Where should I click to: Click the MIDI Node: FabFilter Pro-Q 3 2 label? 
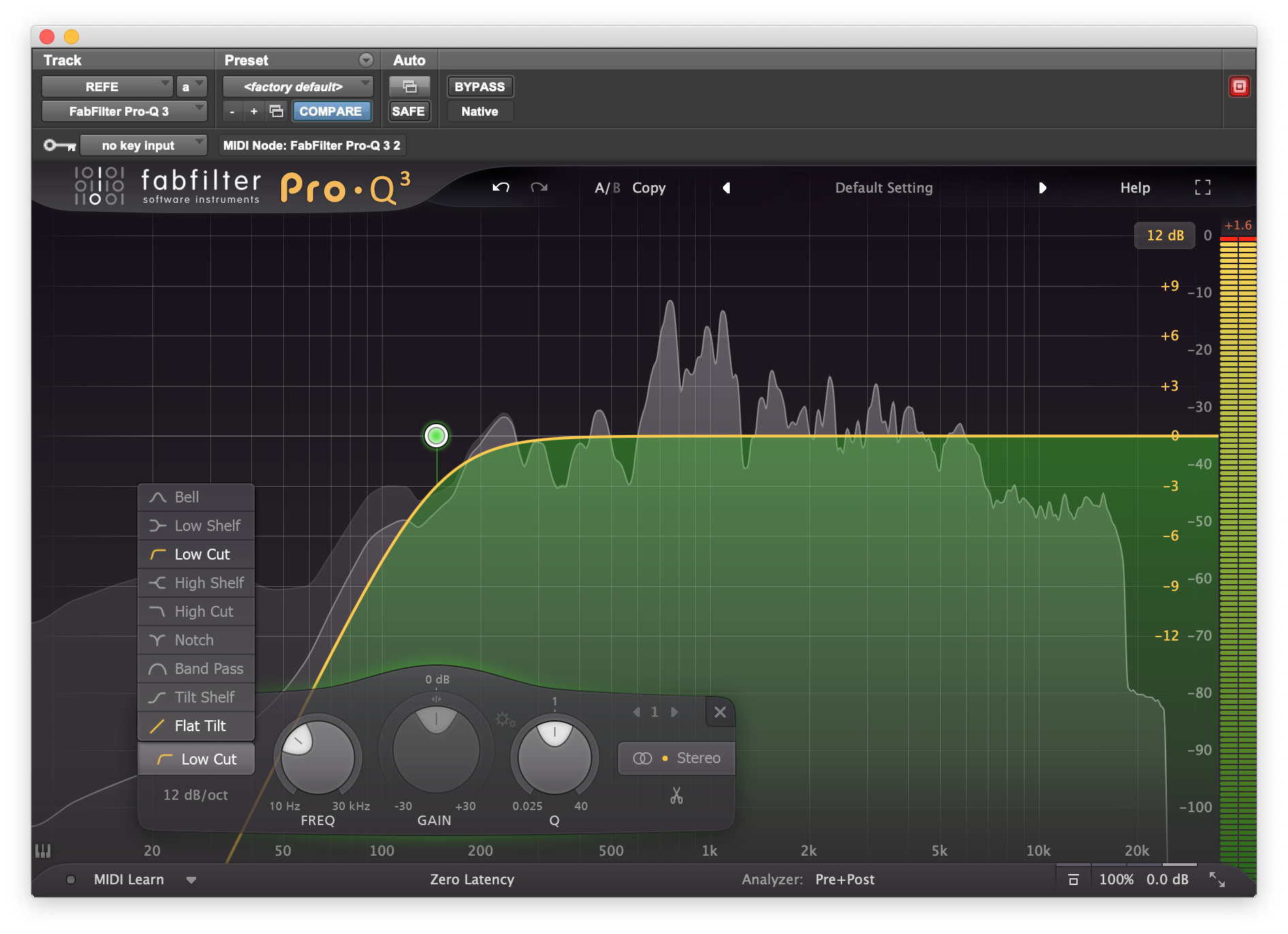click(312, 145)
